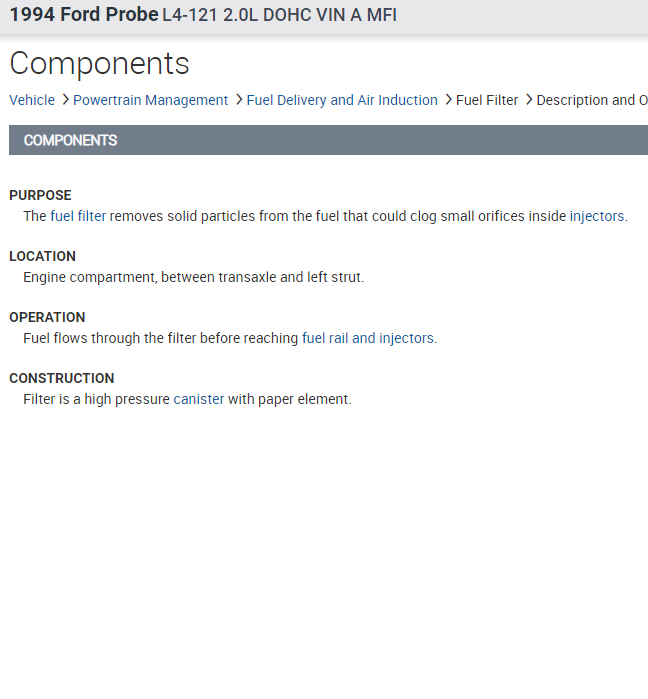Click the chevron following Powertrain Management
This screenshot has height=699, width=648.
coord(238,100)
